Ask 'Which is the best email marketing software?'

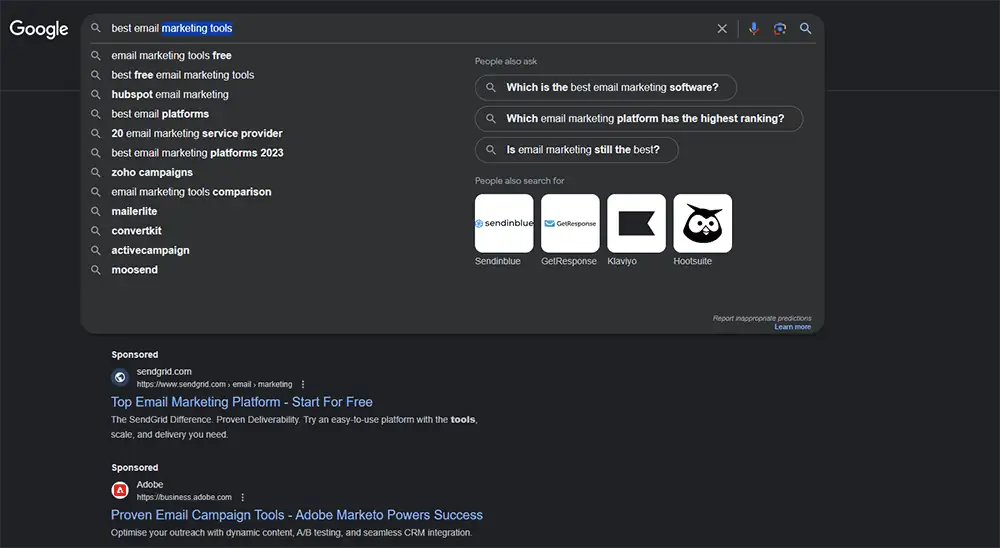coord(606,87)
